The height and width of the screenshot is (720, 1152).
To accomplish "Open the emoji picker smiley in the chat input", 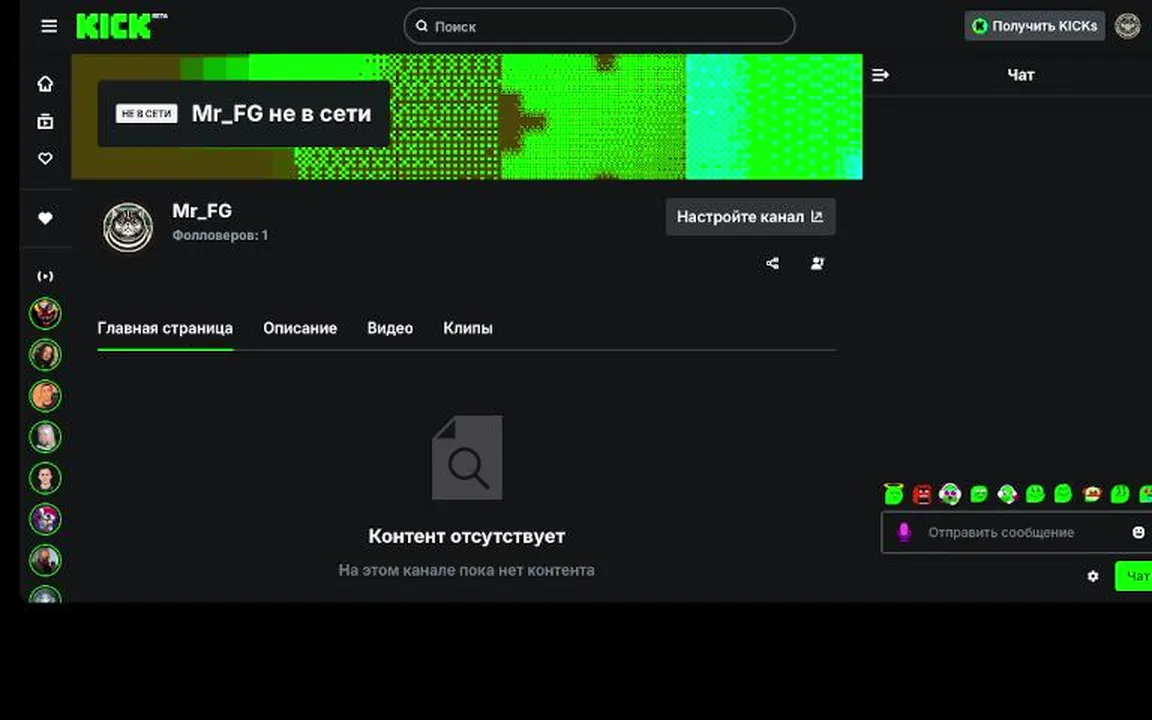I will [1138, 532].
